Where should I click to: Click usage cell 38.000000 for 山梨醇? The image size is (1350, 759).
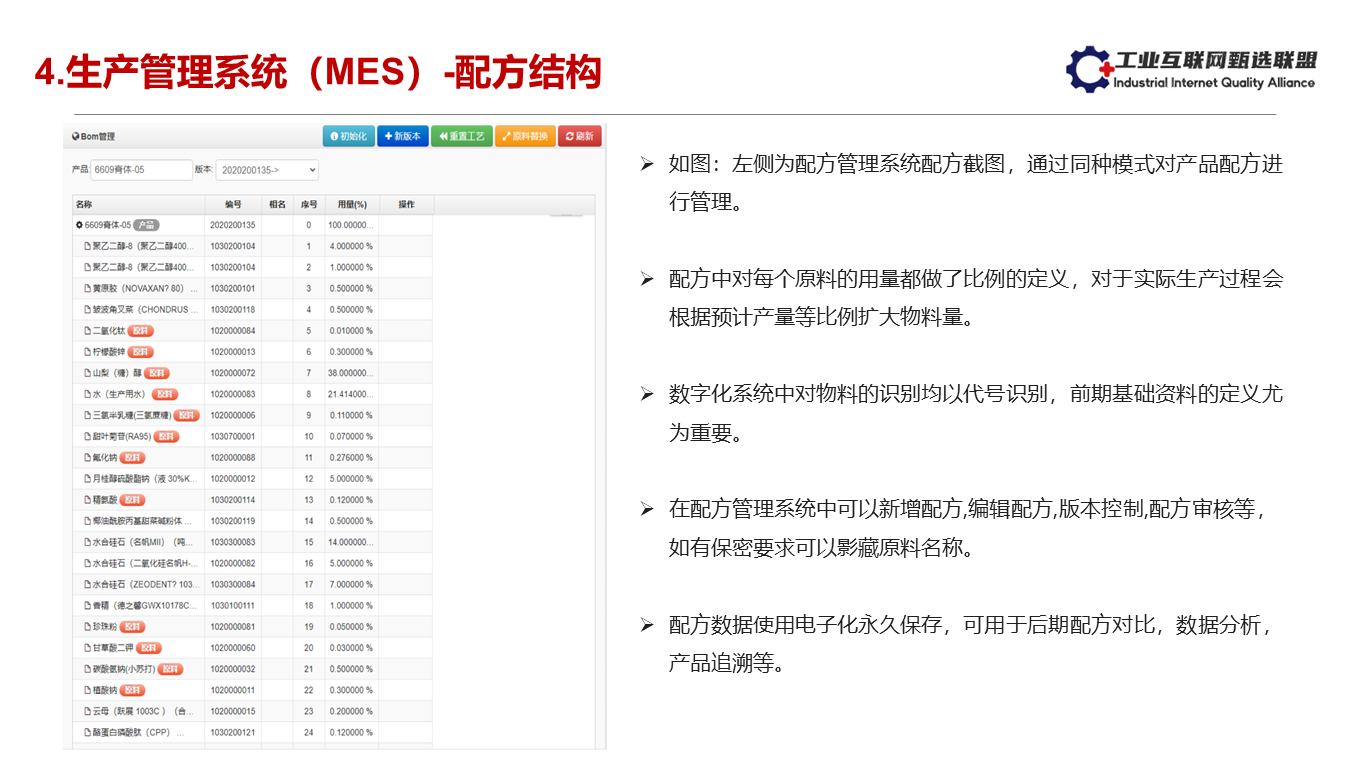(351, 373)
